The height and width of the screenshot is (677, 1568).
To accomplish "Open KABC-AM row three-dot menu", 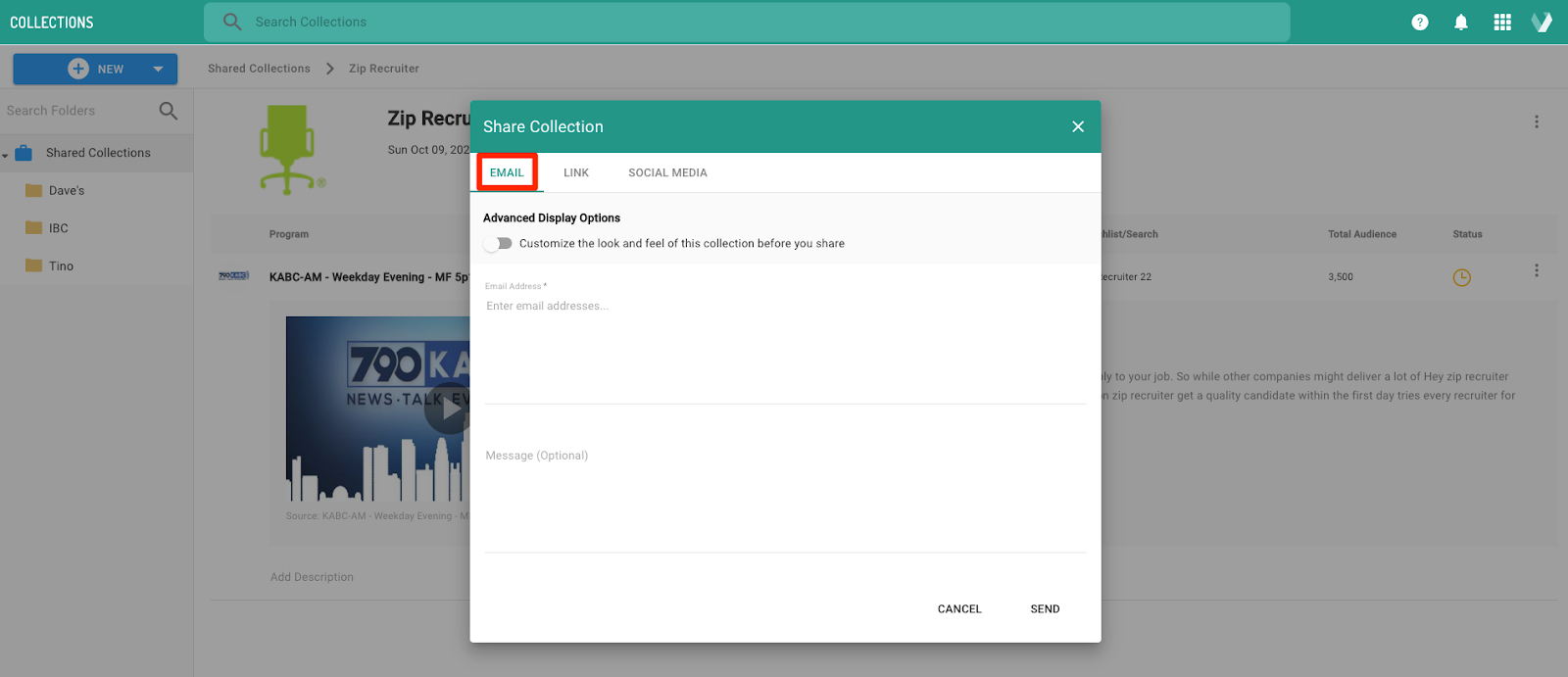I will pos(1537,270).
